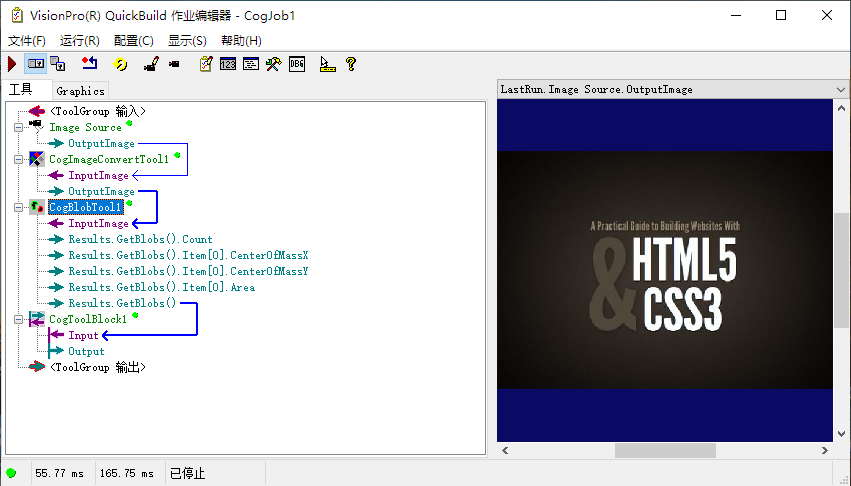Select <ToolGroup 输出> tree row
The image size is (851, 486).
coord(98,367)
